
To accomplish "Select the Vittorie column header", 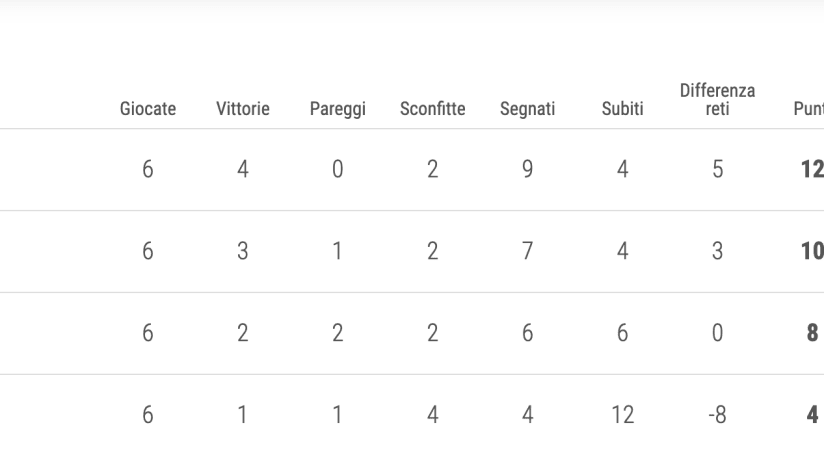I will (243, 110).
